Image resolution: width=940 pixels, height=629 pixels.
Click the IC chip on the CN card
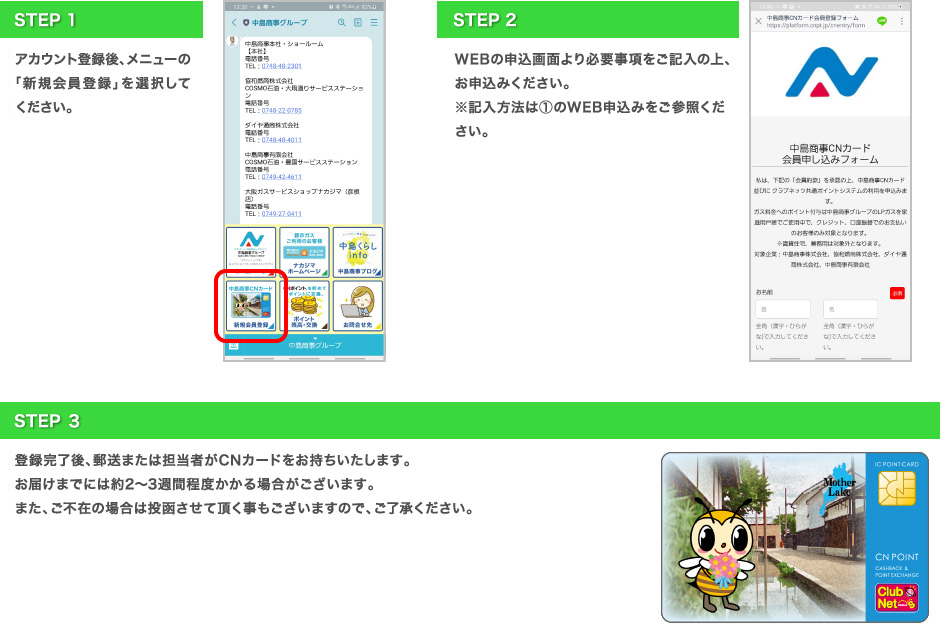896,488
